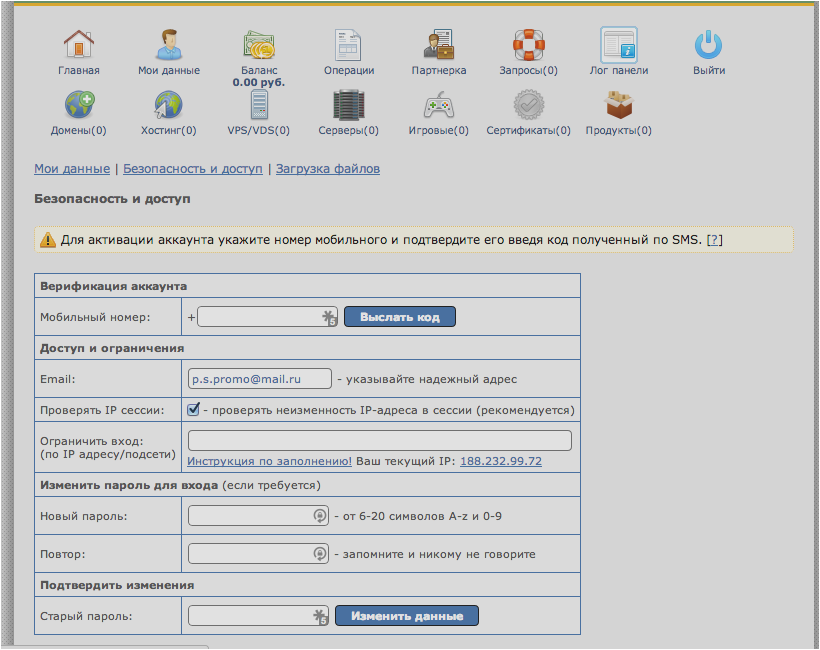Open the [?] help link in notice
Screen dimensions: 820x650
click(x=714, y=240)
